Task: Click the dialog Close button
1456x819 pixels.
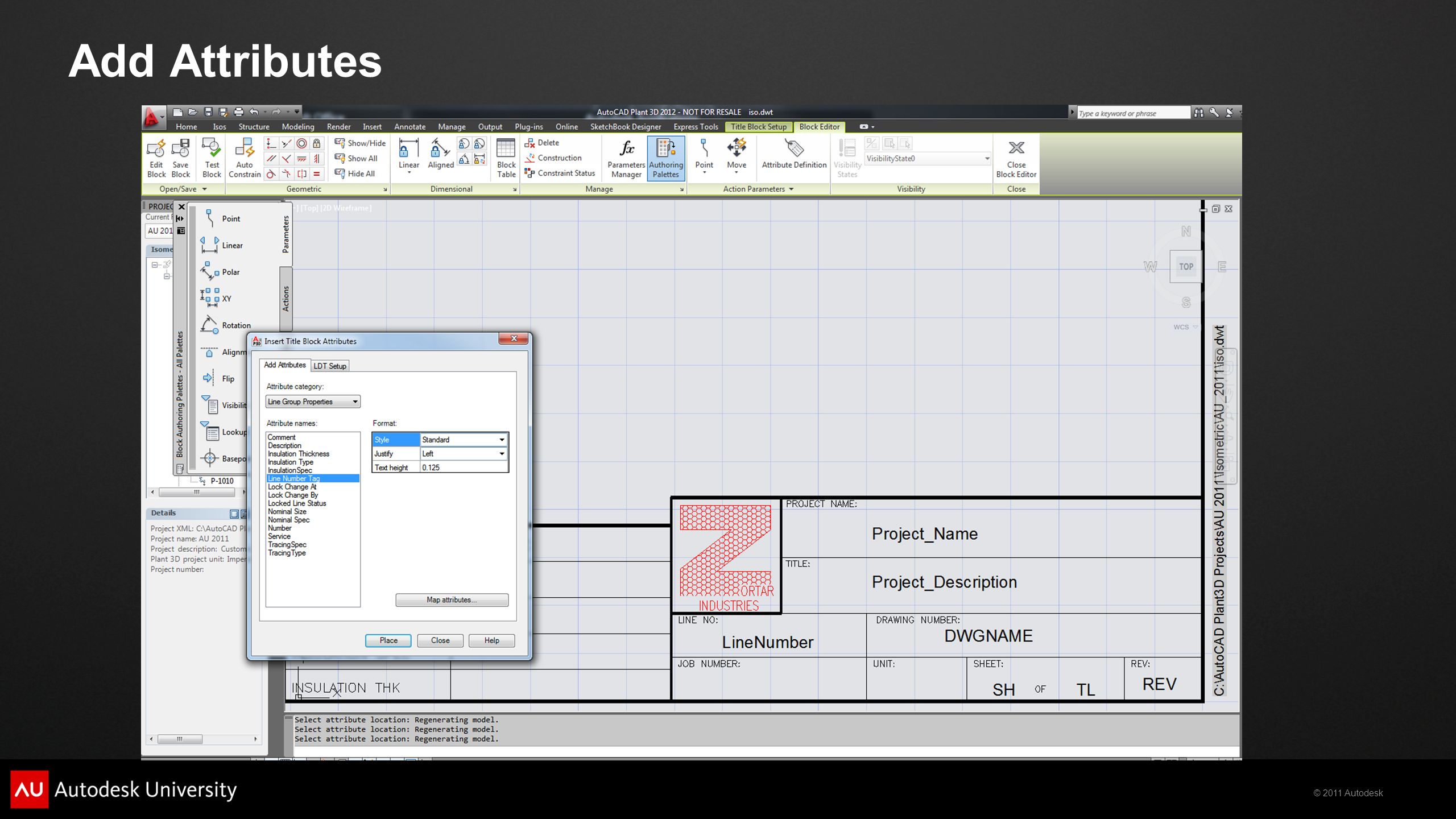Action: (x=440, y=640)
